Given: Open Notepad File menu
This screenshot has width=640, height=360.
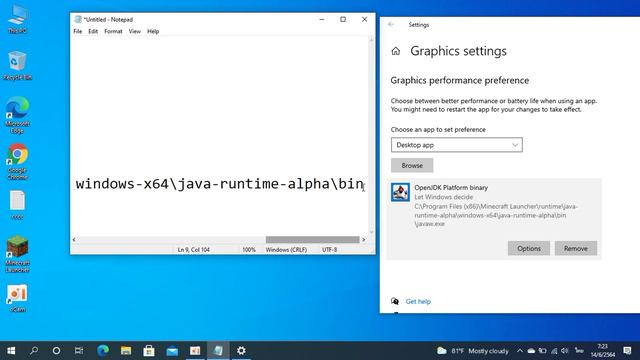Looking at the screenshot, I should [x=78, y=31].
